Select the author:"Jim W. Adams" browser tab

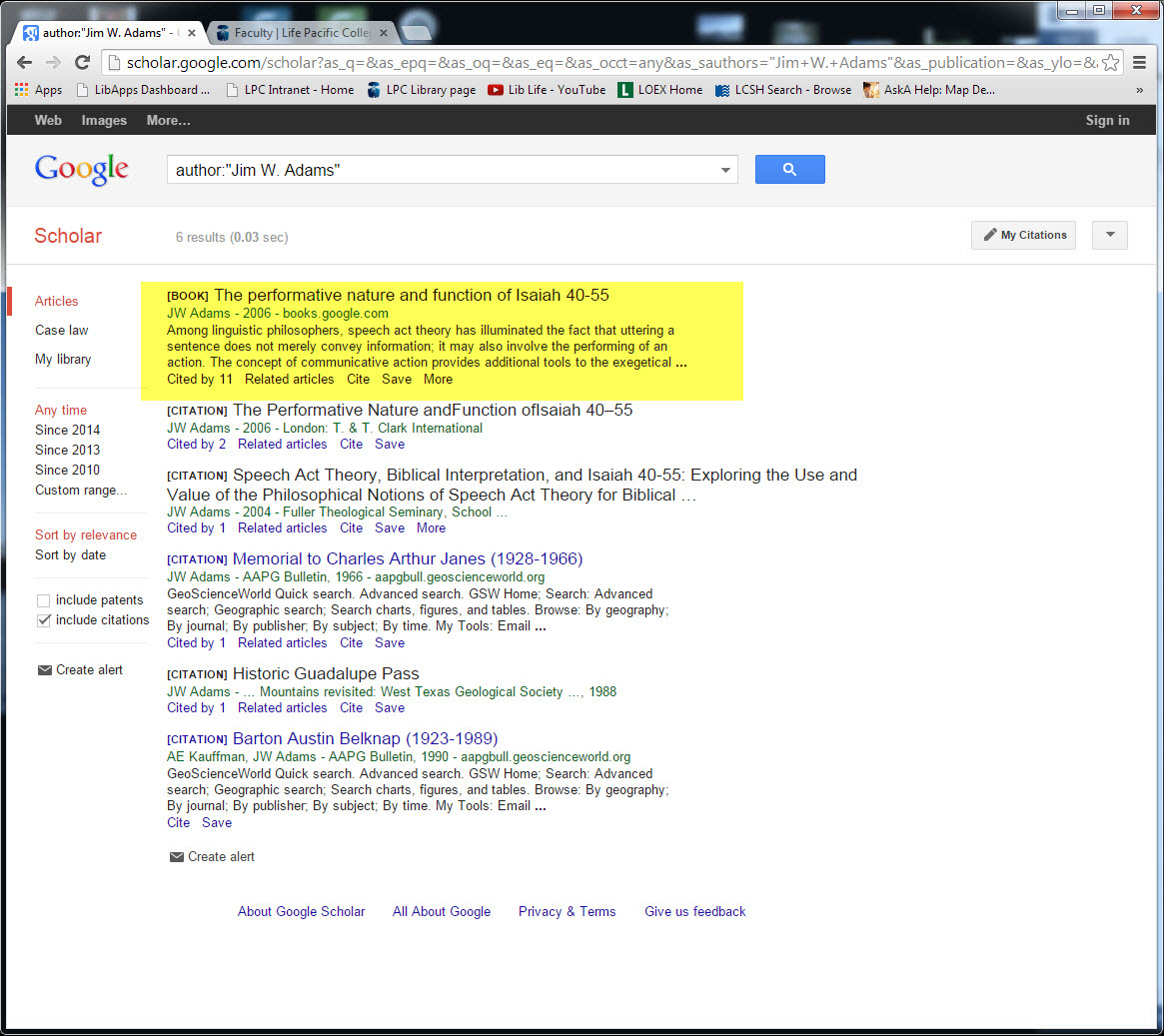click(x=110, y=33)
